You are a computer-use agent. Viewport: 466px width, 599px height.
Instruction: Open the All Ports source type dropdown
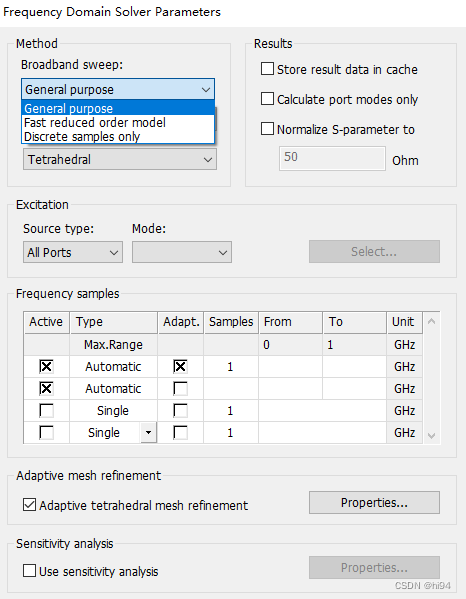73,252
